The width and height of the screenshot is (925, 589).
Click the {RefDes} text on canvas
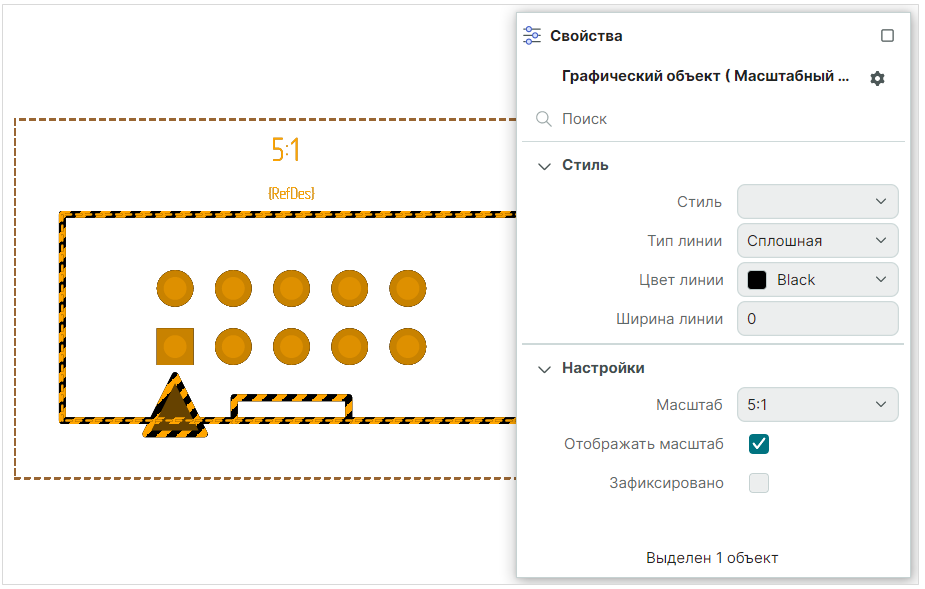click(291, 193)
